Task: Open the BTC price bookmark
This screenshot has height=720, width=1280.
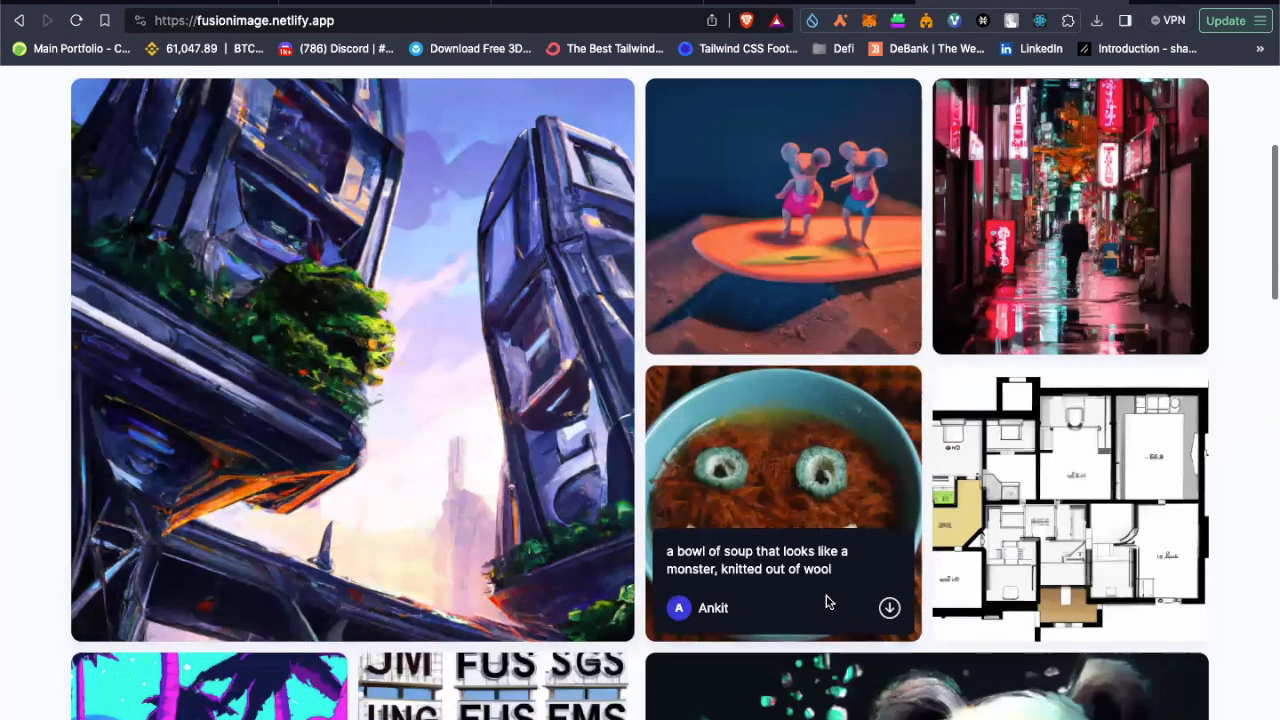Action: [x=204, y=48]
